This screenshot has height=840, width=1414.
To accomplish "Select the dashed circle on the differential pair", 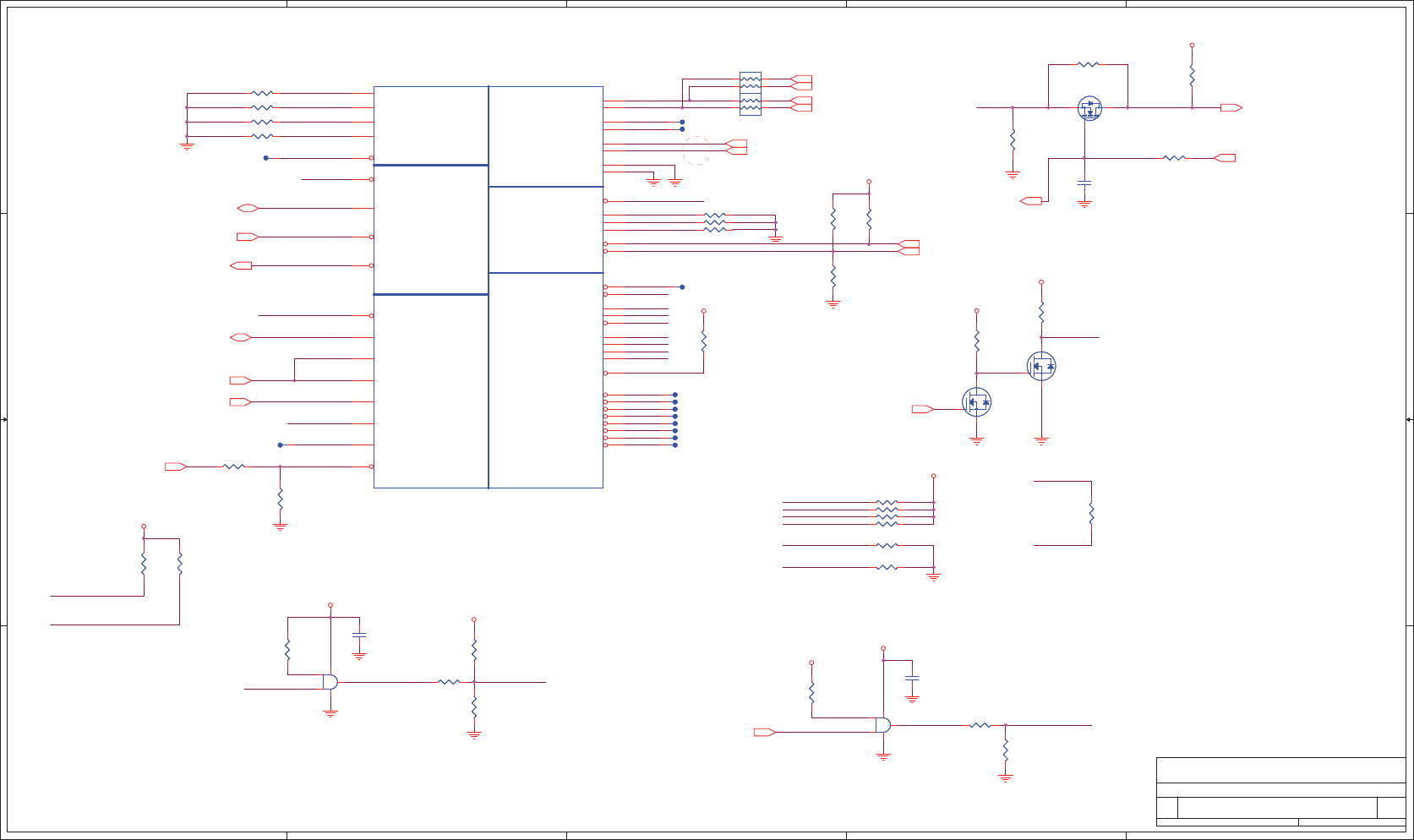I will 696,150.
